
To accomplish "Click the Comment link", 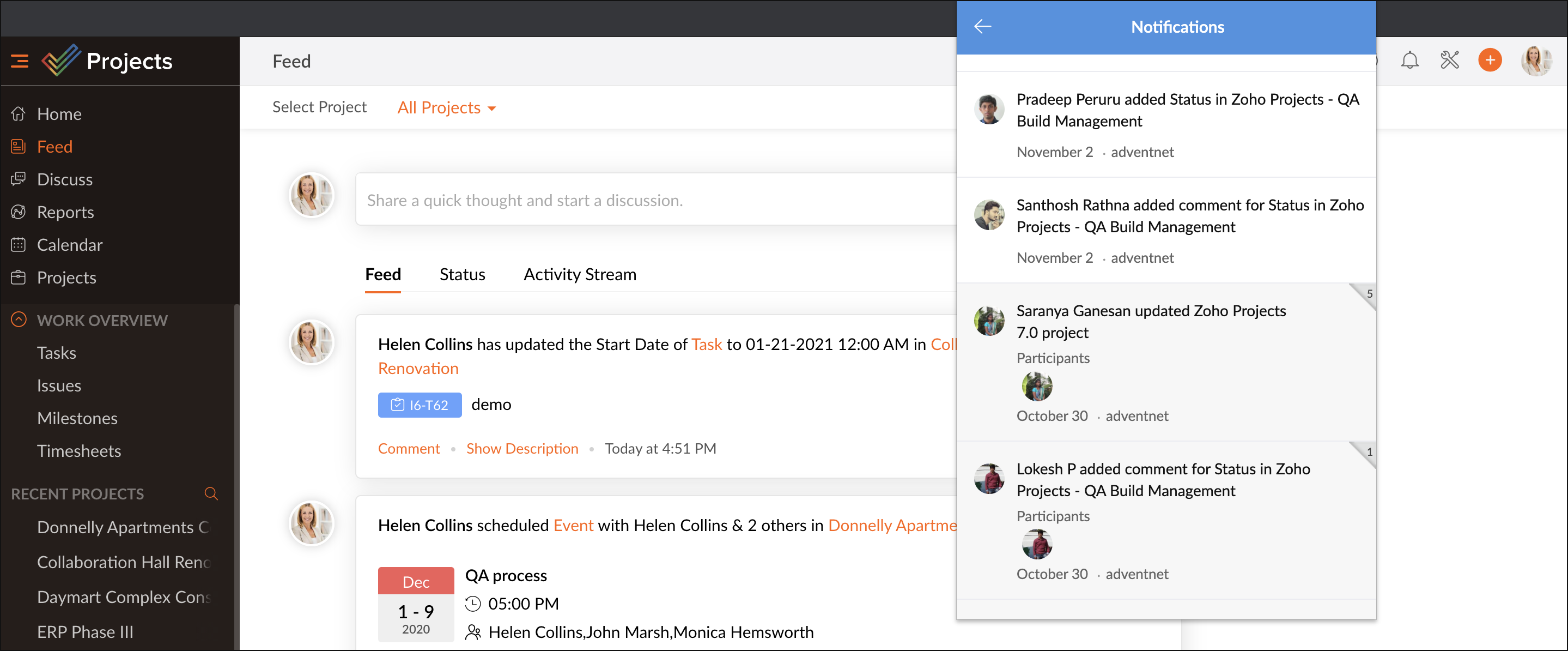I will (409, 448).
